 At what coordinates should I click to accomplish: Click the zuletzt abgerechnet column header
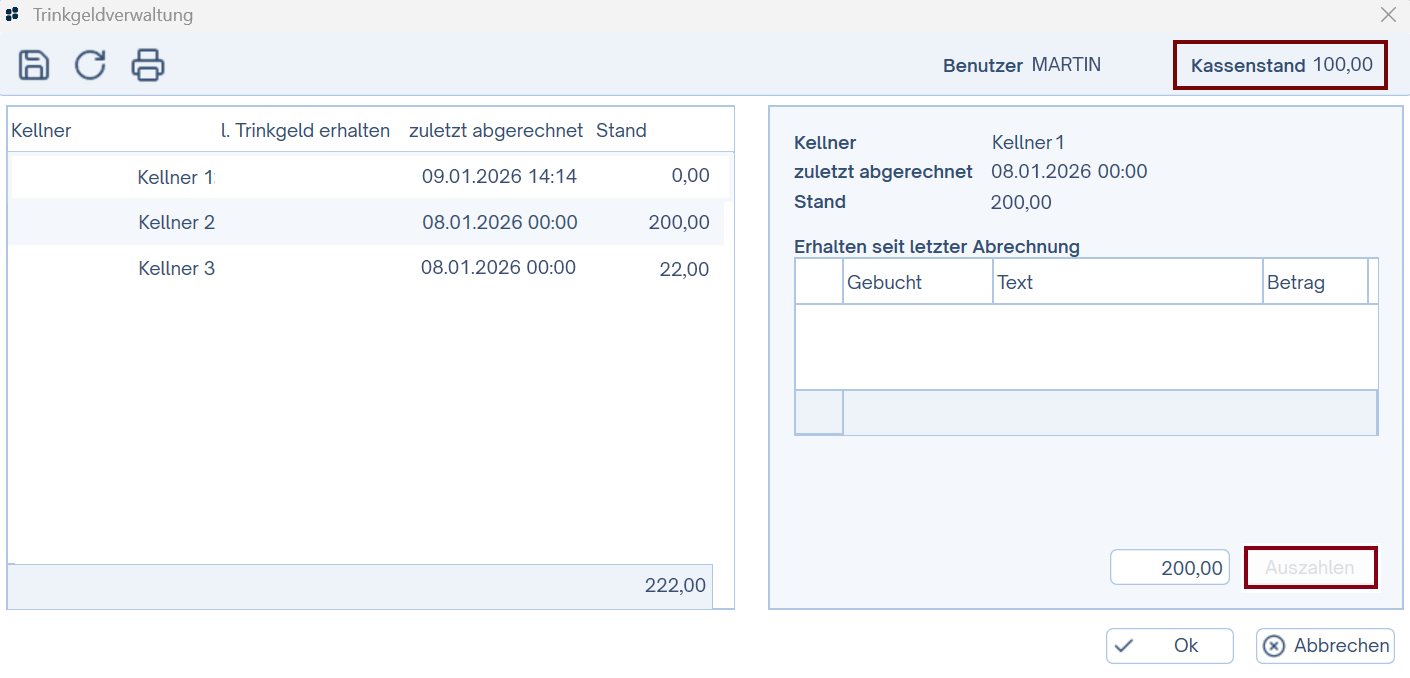(x=495, y=130)
